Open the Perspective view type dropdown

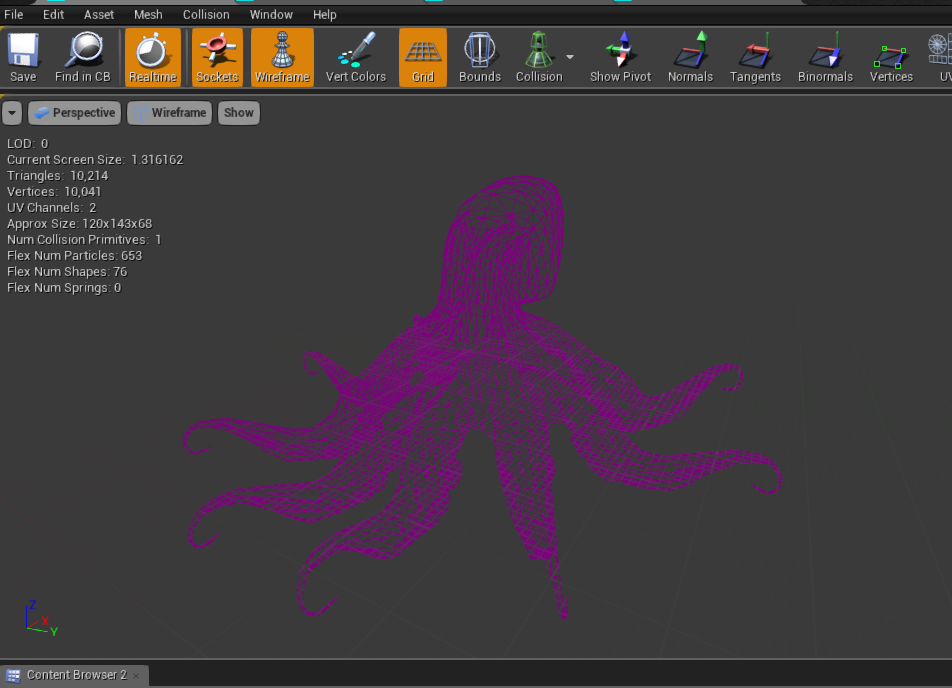[x=75, y=113]
